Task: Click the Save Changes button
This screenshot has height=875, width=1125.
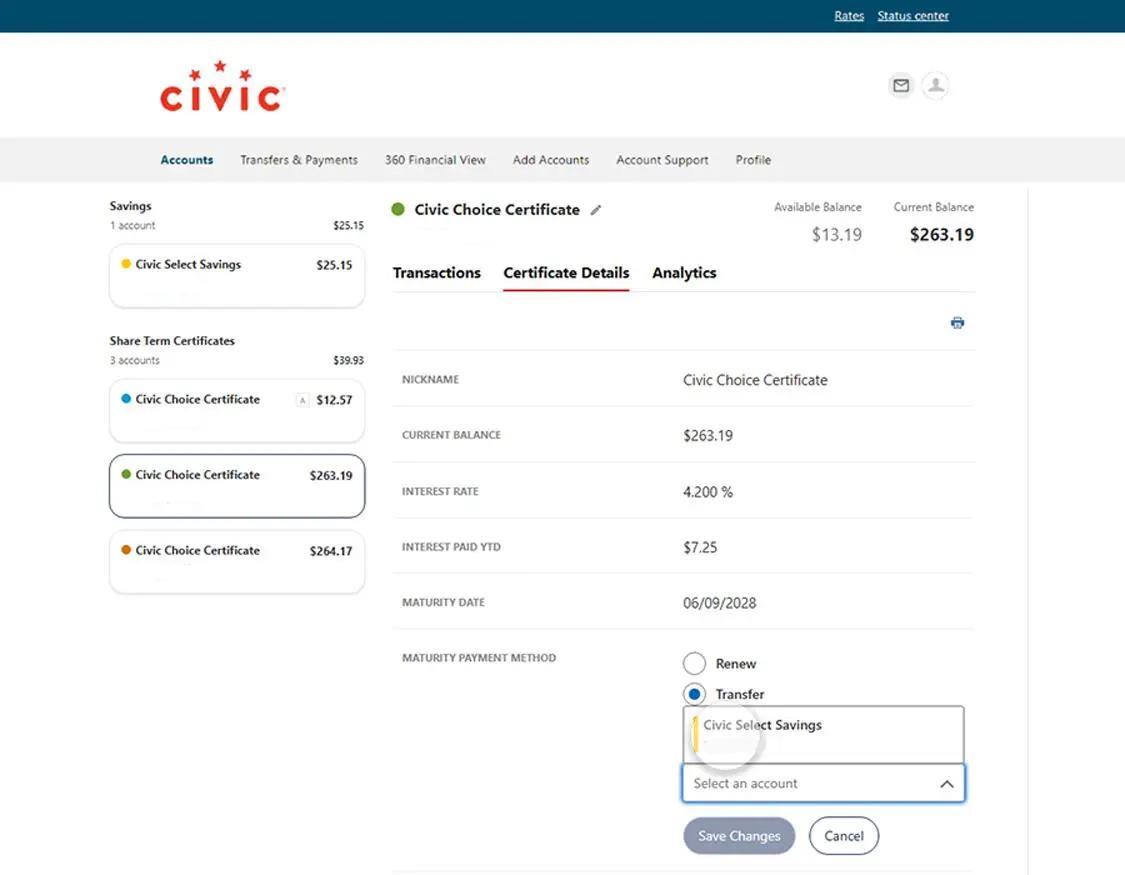Action: pos(739,836)
